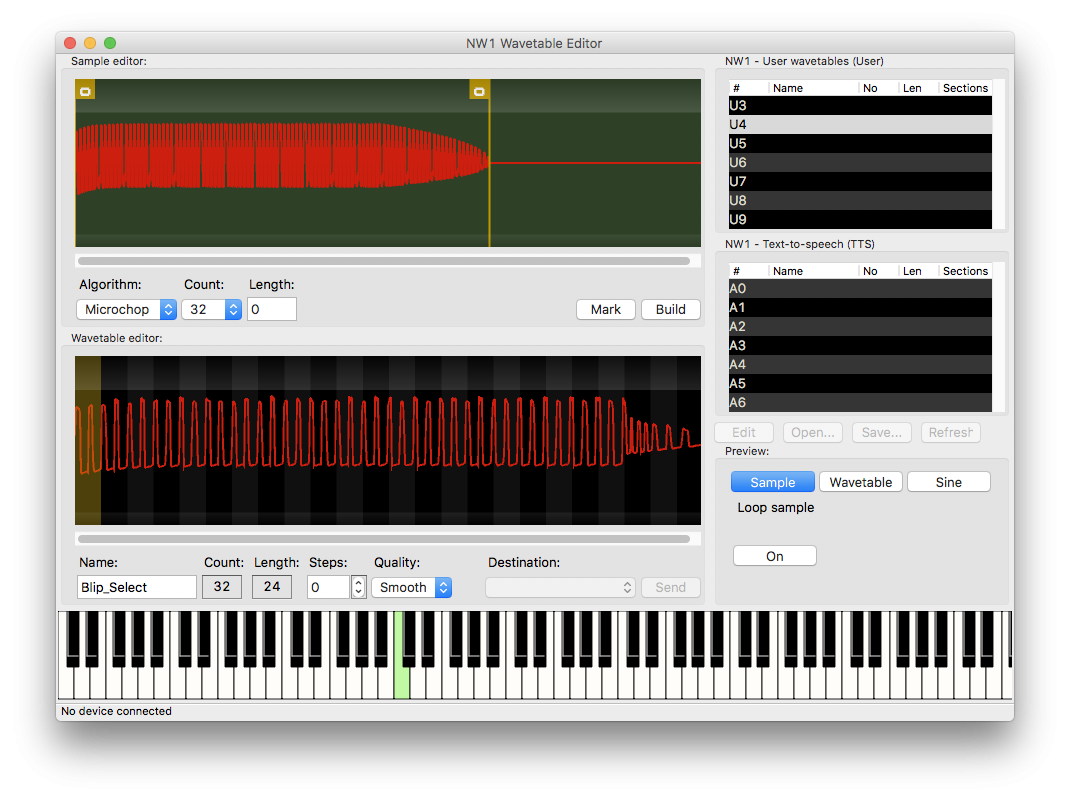
Task: Minimize the NW1 Wavetable Editor window
Action: 89,43
